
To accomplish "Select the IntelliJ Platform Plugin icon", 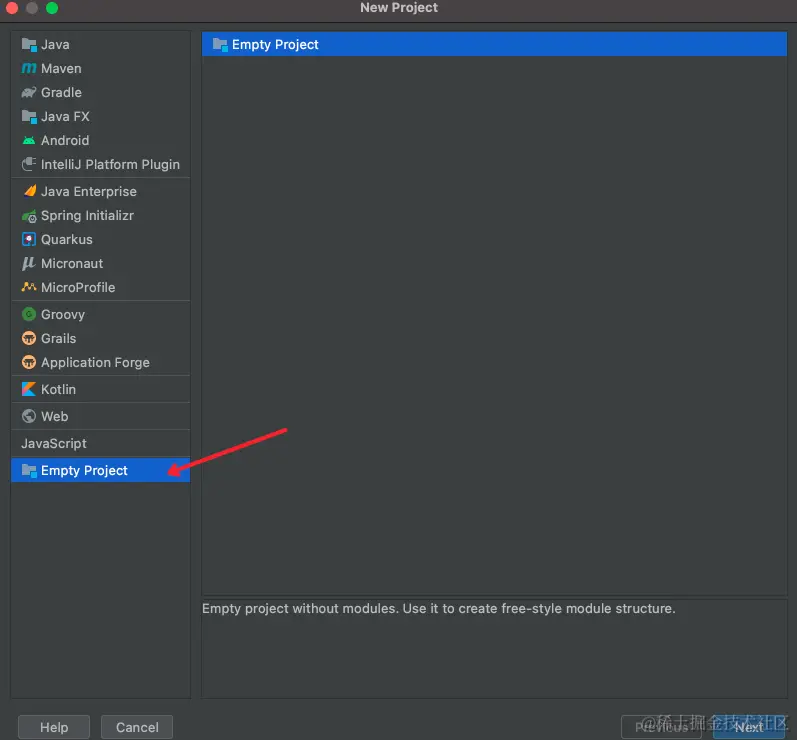I will pyautogui.click(x=29, y=164).
